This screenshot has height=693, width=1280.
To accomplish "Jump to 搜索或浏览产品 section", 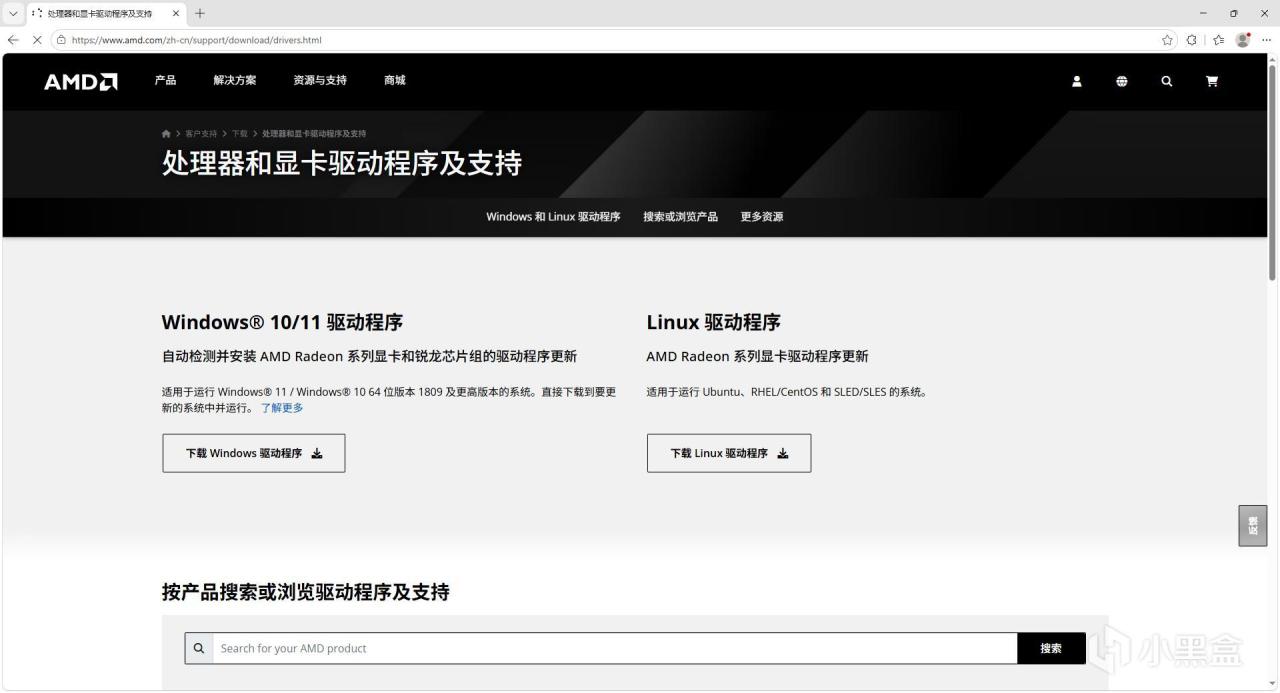I will tap(680, 217).
